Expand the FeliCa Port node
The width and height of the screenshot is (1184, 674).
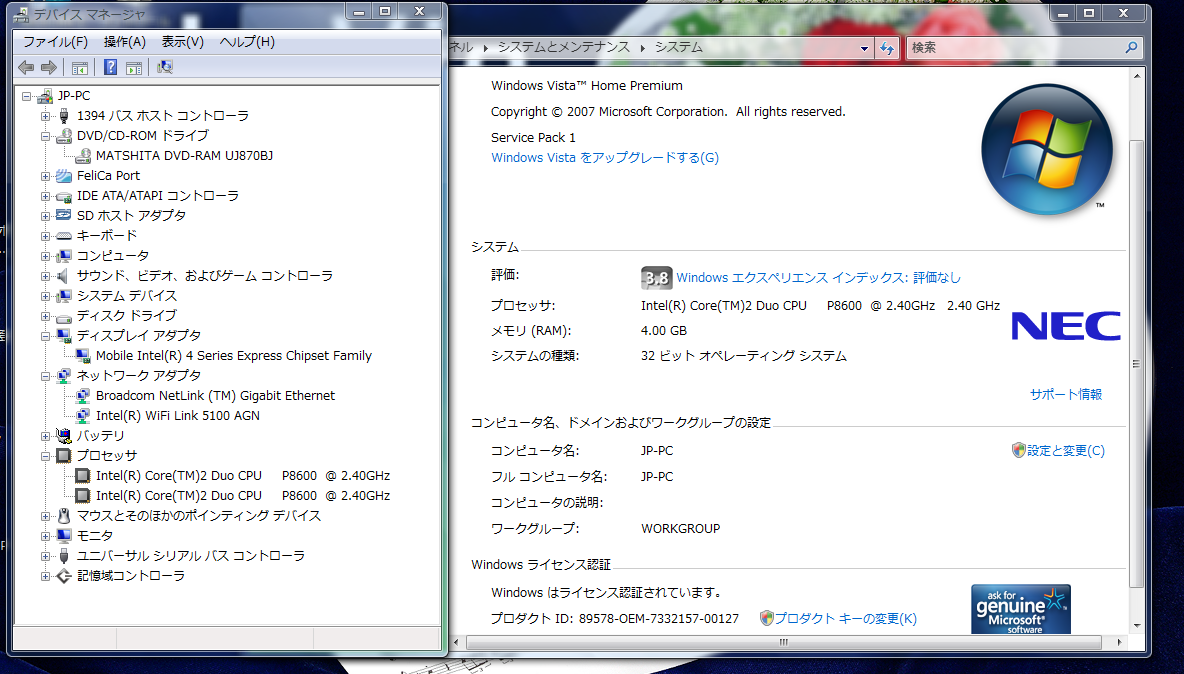pos(45,176)
